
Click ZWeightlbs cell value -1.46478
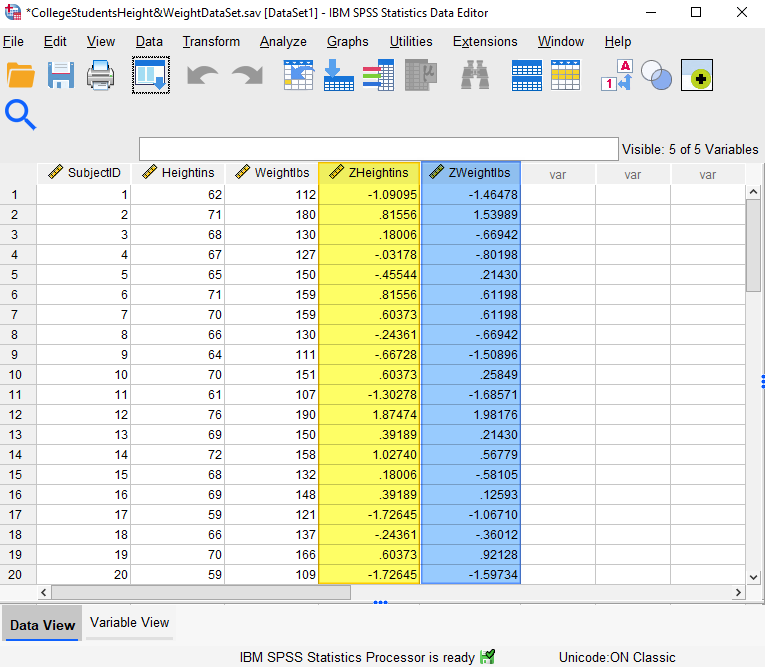471,195
